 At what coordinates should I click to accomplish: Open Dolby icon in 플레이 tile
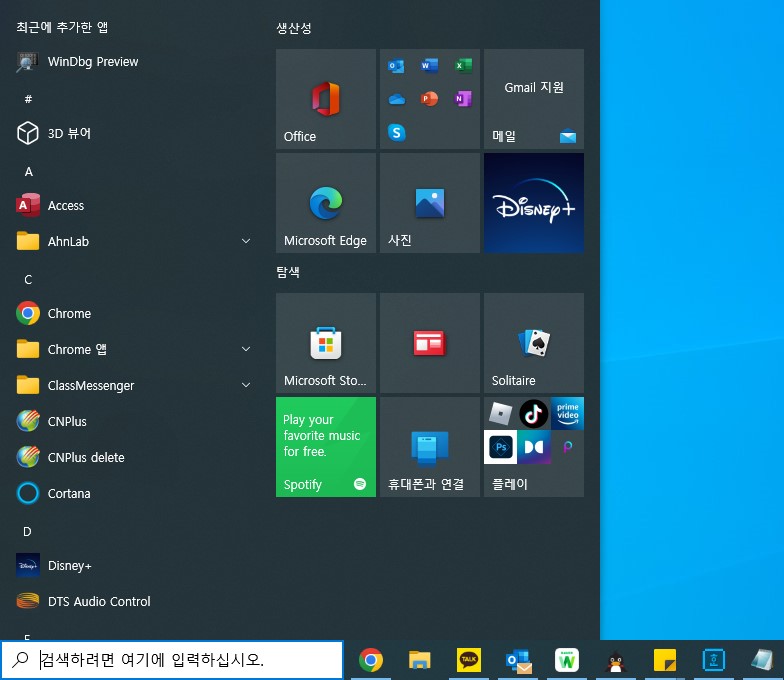(x=534, y=447)
